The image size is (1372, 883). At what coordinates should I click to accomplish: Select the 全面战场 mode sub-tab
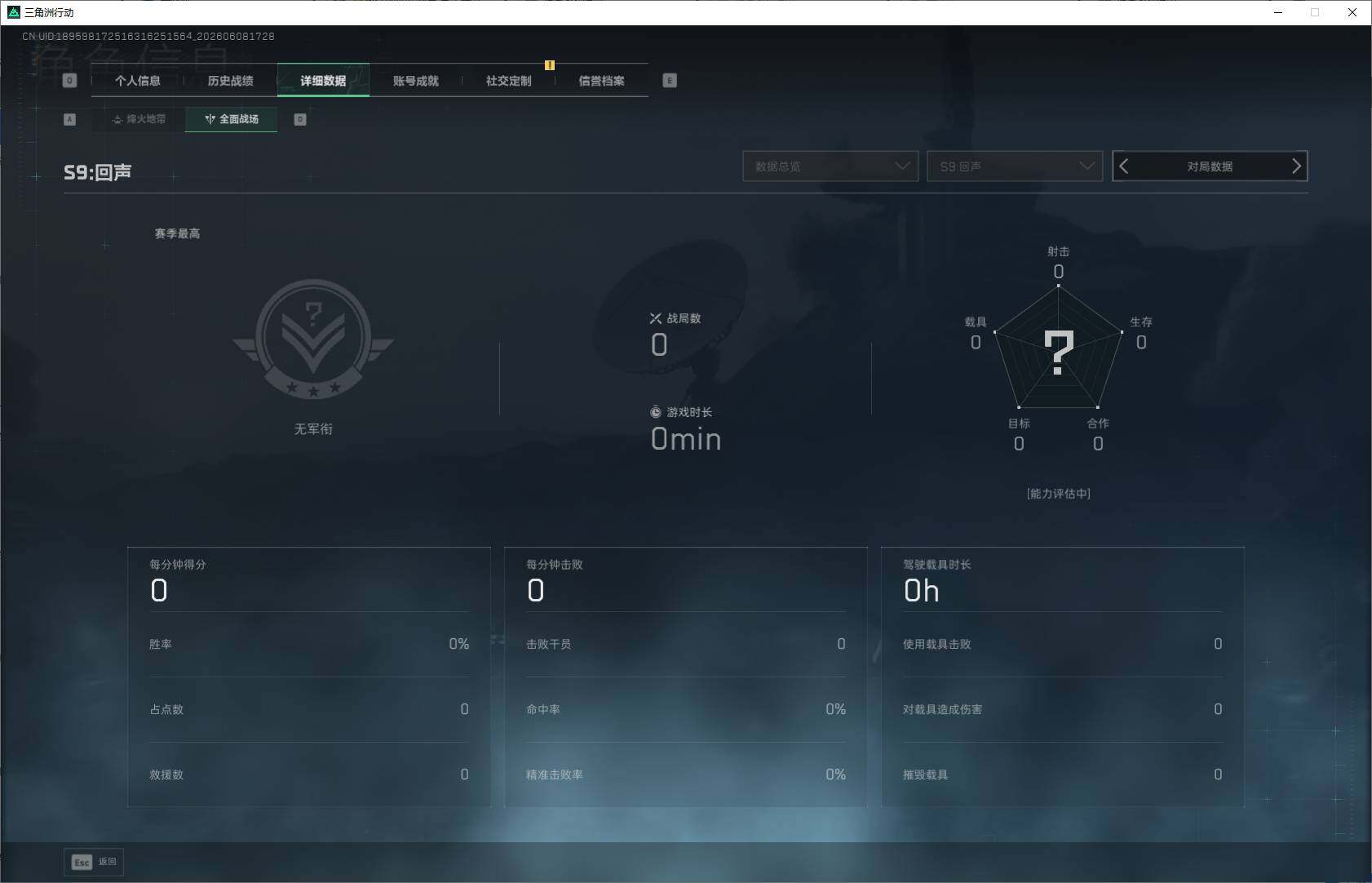coord(232,119)
